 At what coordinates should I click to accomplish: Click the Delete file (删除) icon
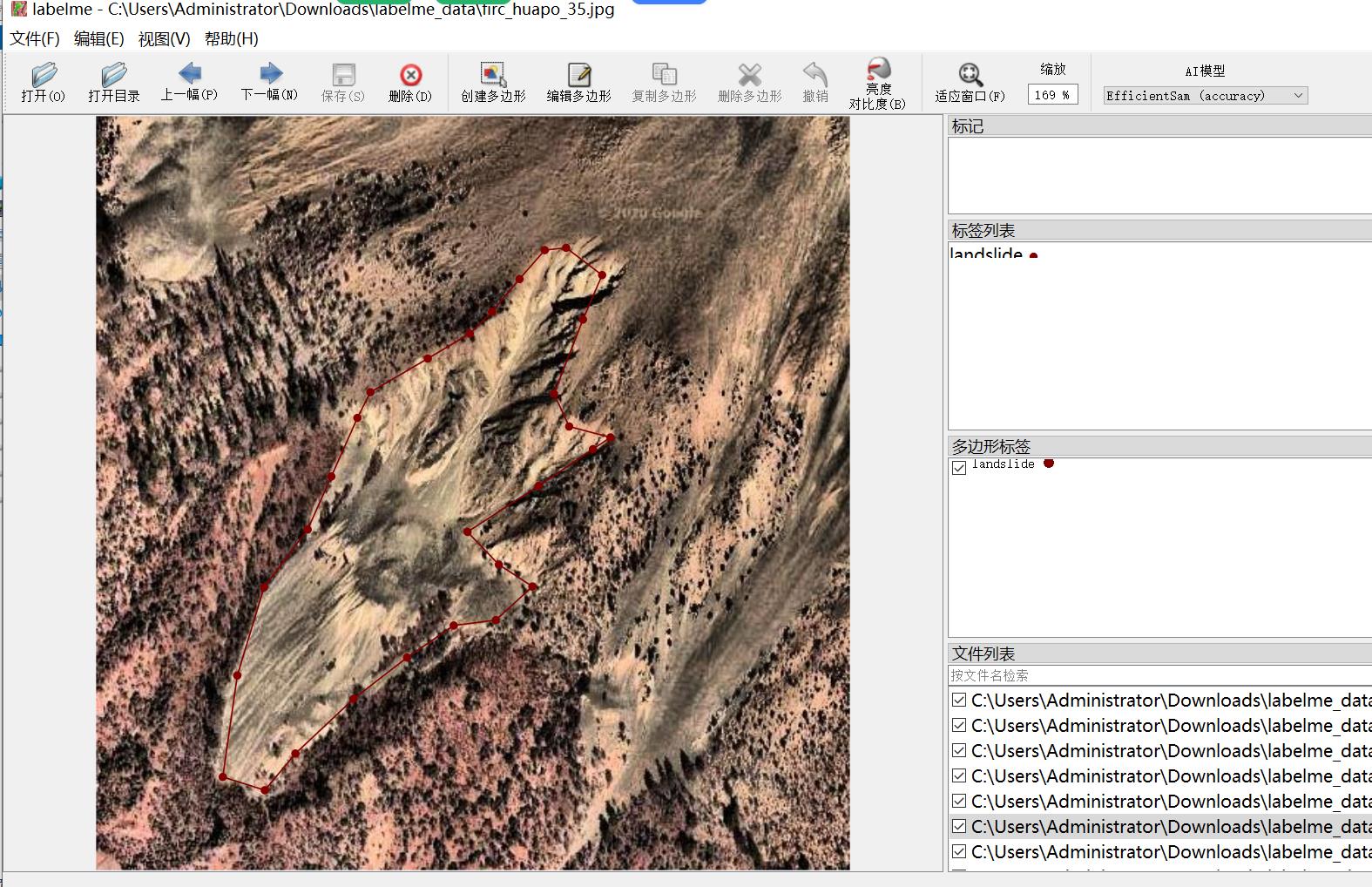[x=410, y=82]
